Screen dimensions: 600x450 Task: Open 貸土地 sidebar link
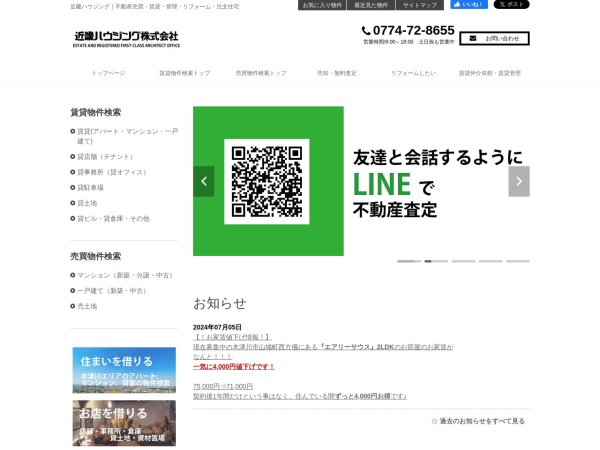(87, 203)
